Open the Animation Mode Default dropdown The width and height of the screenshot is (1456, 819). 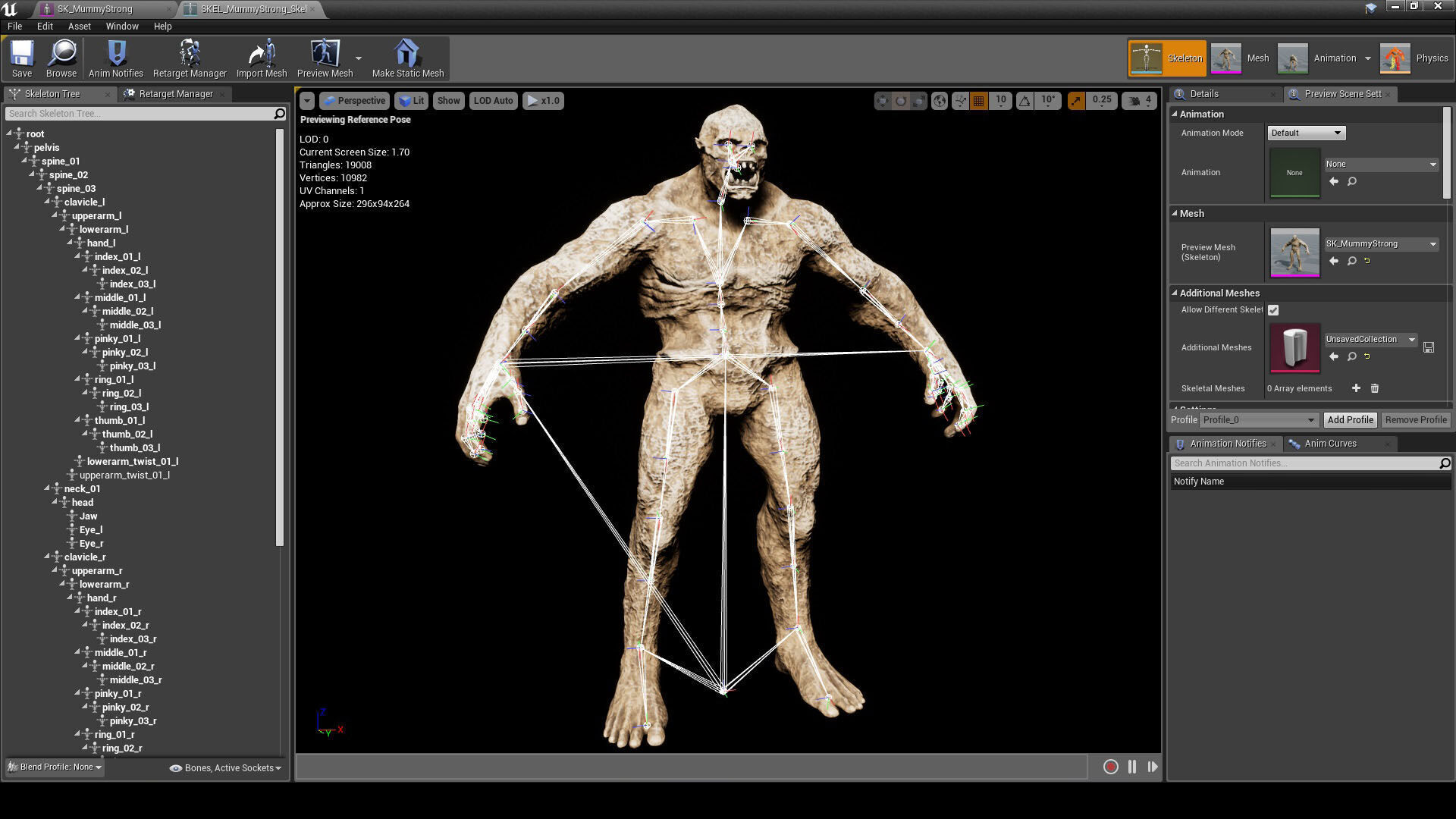point(1307,133)
